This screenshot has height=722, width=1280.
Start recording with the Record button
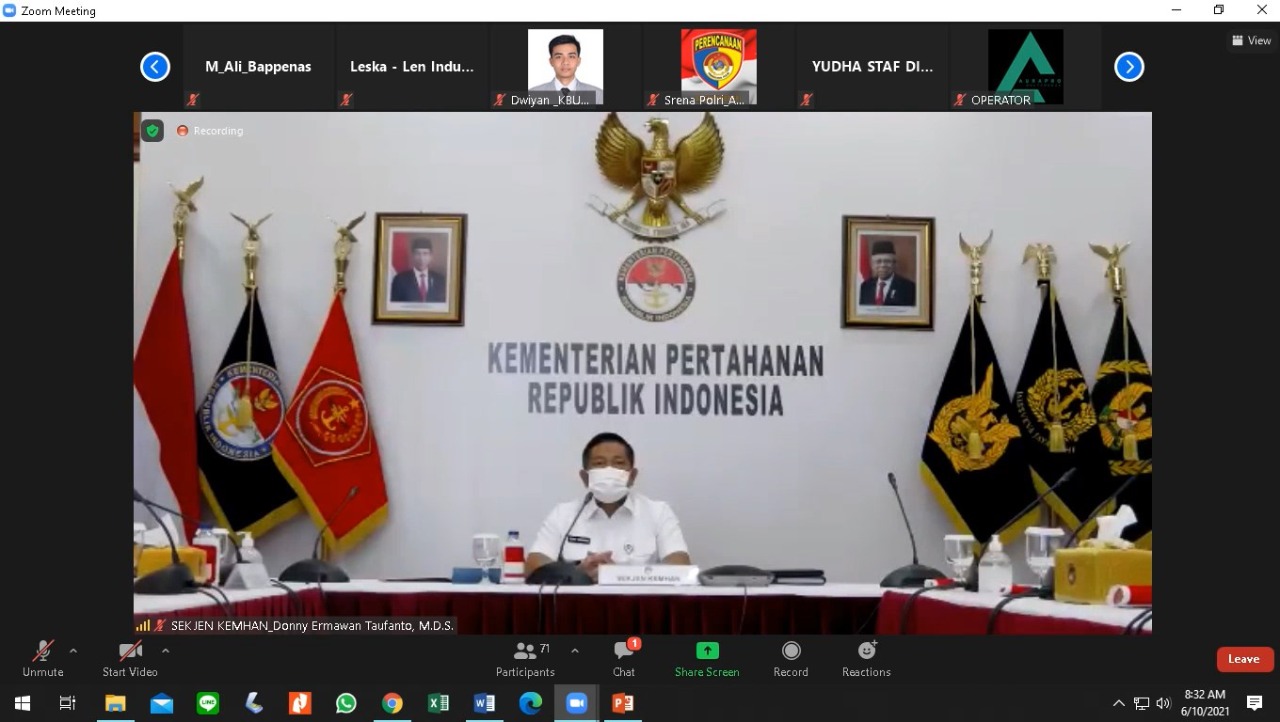point(791,659)
